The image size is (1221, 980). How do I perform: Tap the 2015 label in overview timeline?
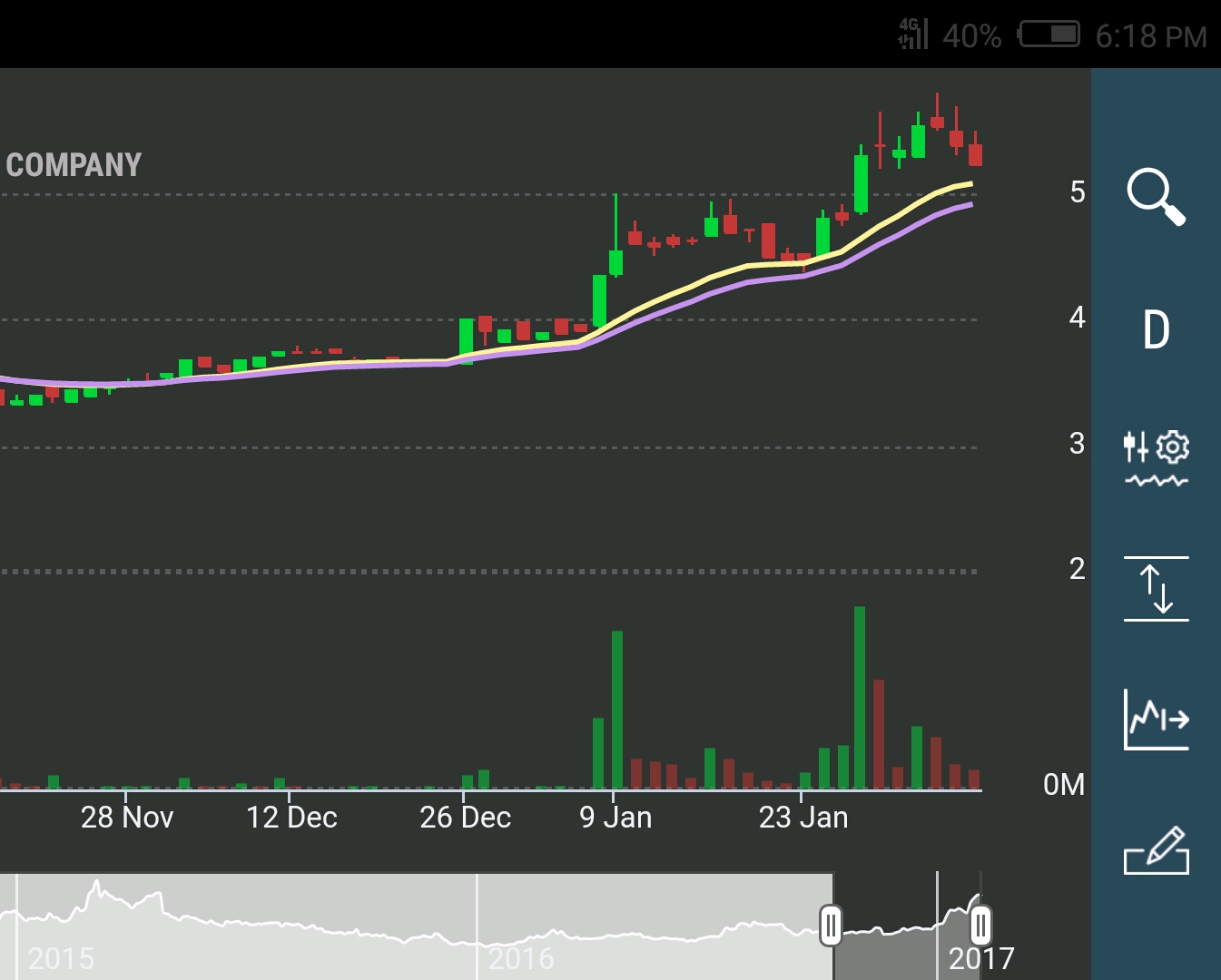tap(61, 958)
